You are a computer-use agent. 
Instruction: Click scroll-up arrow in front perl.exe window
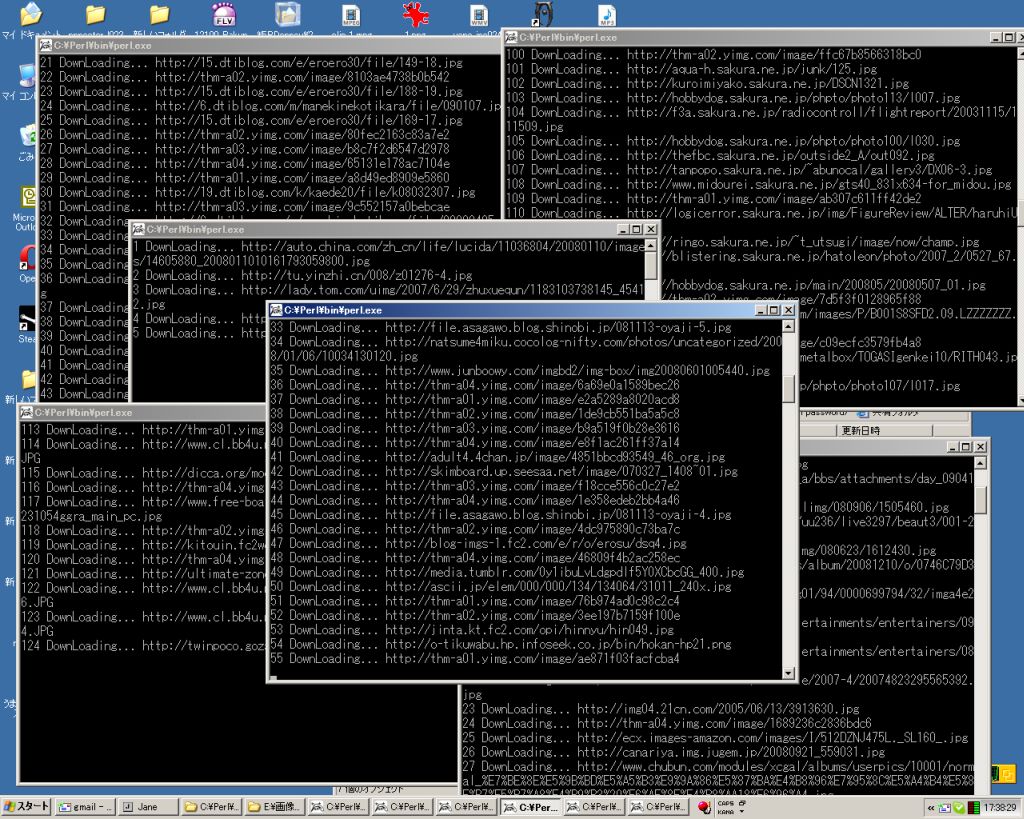788,327
